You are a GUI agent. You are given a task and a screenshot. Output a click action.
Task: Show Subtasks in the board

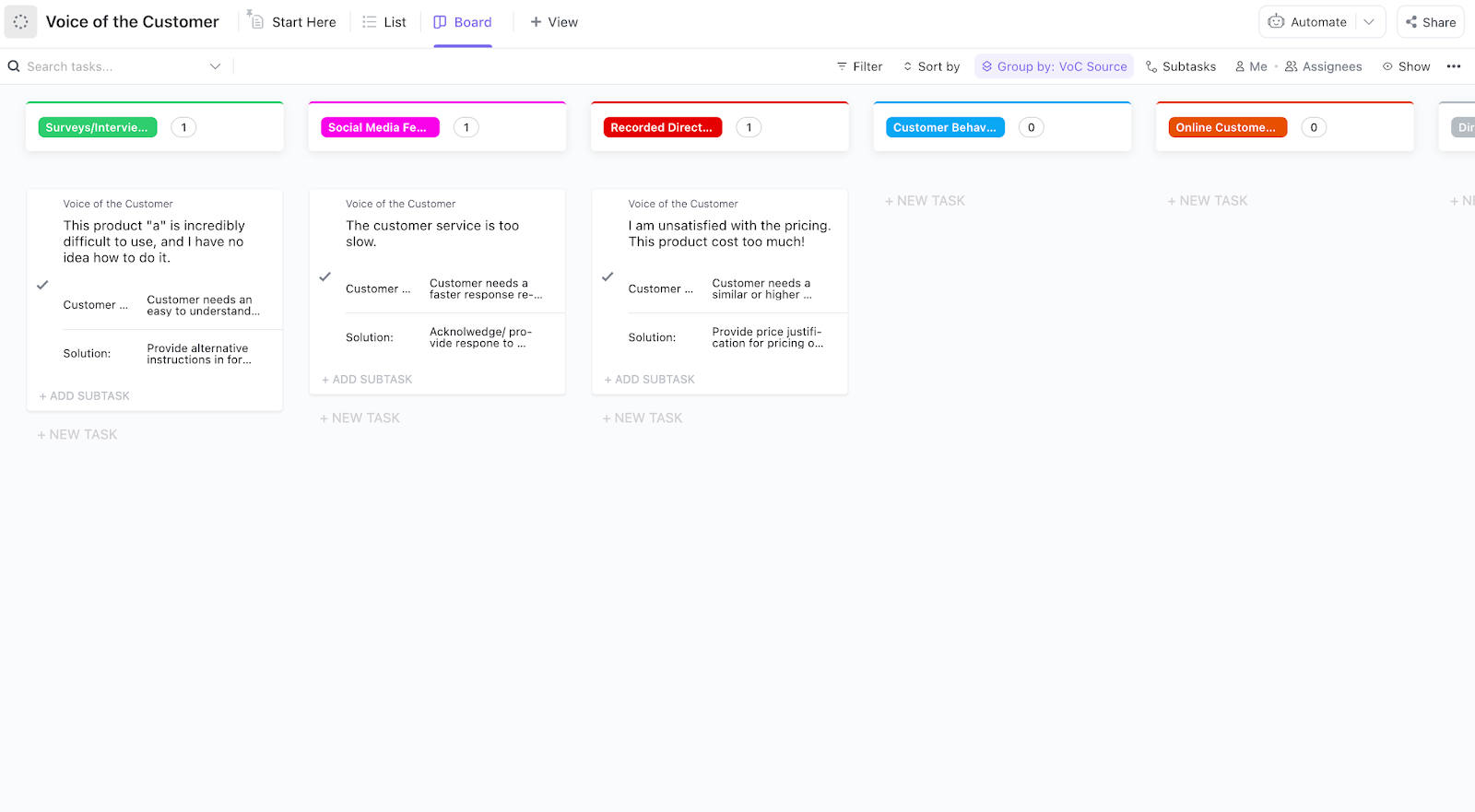1181,66
